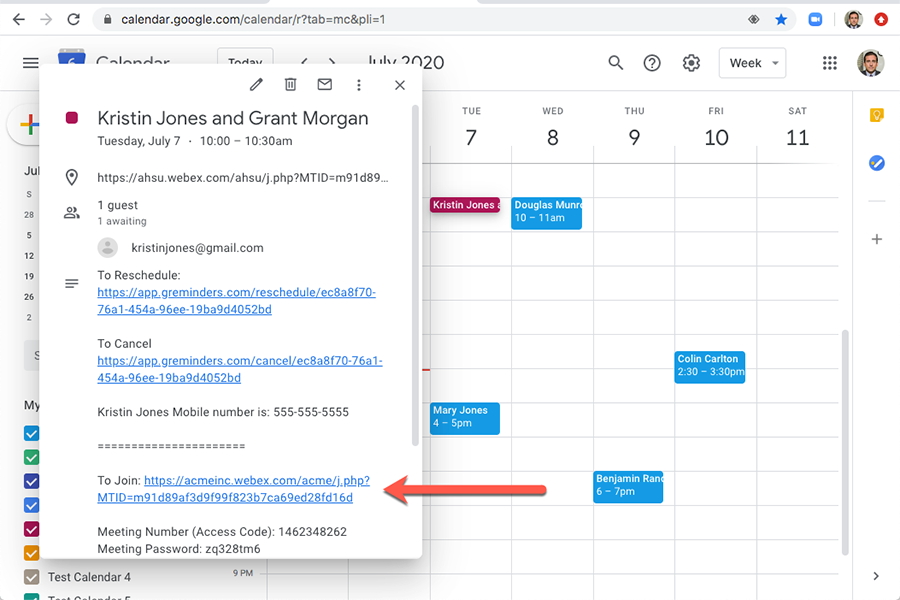Image resolution: width=900 pixels, height=600 pixels.
Task: Click the 1 guest summary line
Action: (118, 205)
